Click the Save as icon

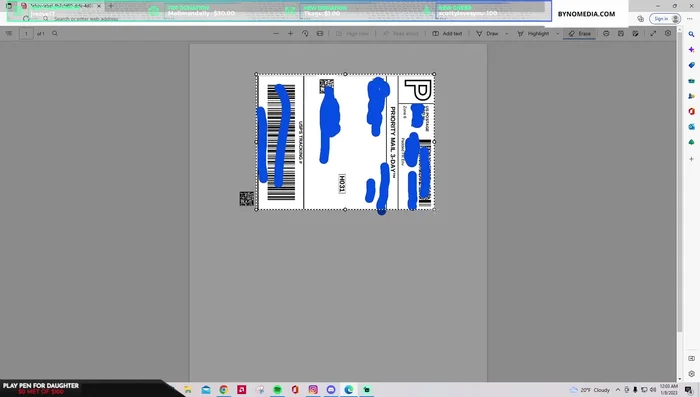635,33
